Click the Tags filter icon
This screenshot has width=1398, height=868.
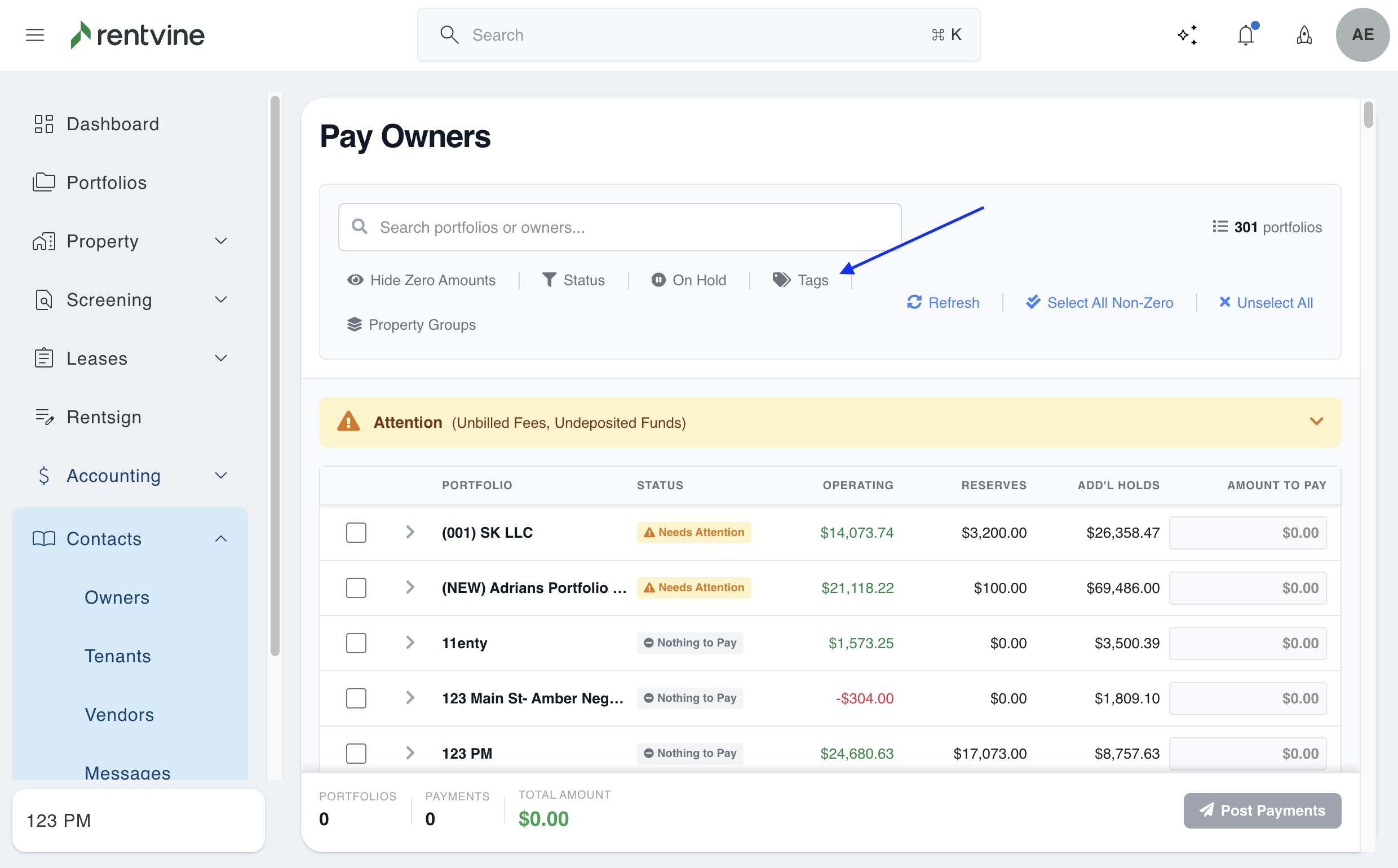point(781,280)
